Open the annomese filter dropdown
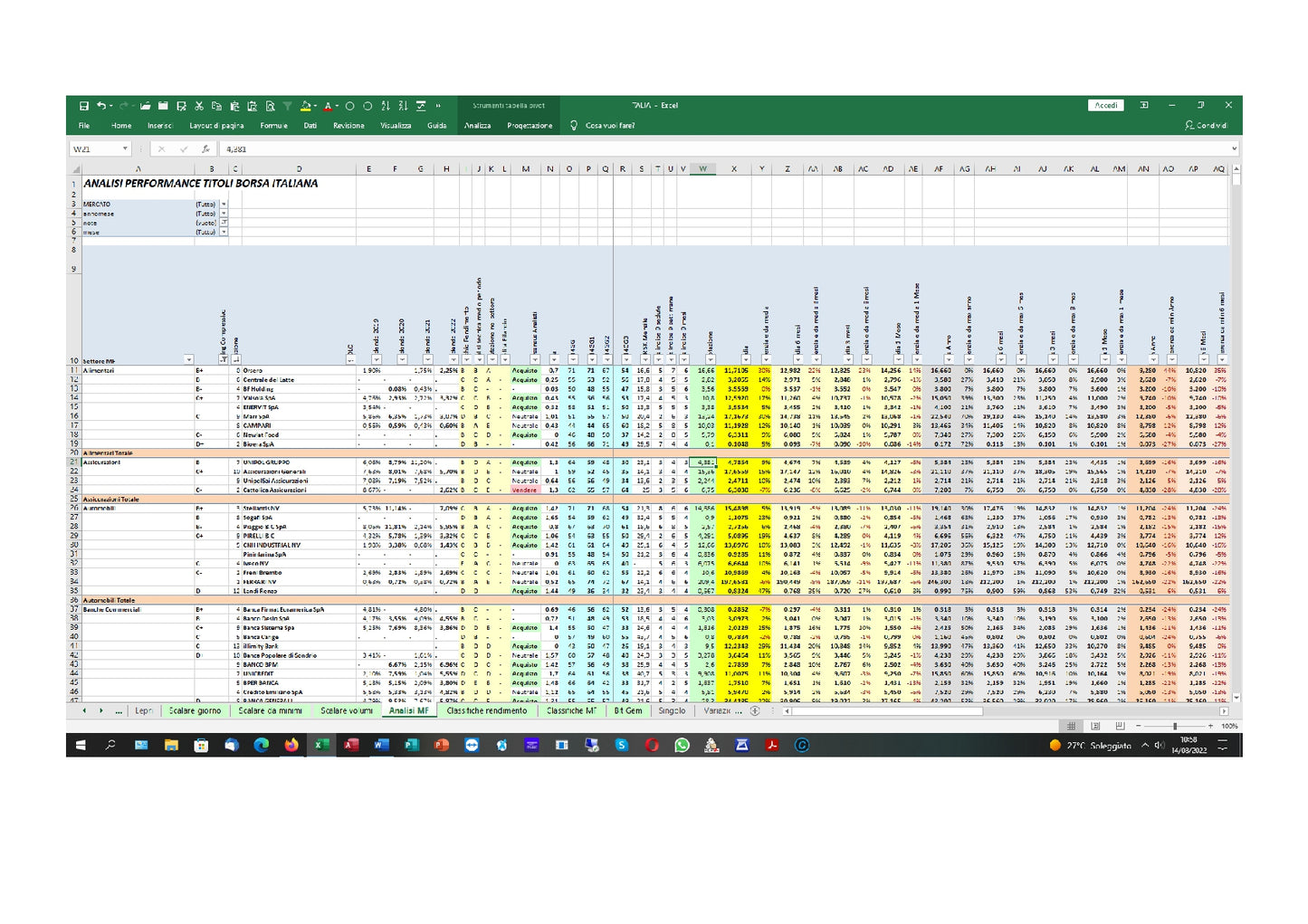1308x924 pixels. tap(224, 214)
